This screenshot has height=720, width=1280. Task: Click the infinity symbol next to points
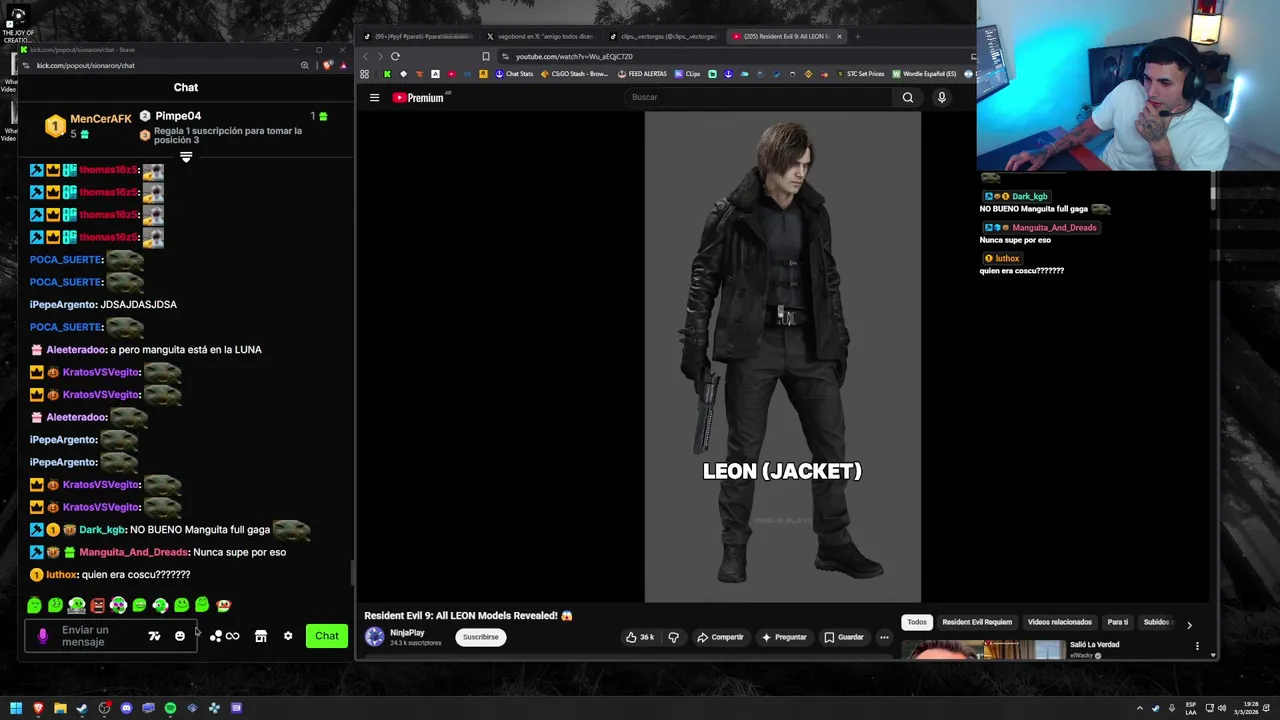(233, 636)
